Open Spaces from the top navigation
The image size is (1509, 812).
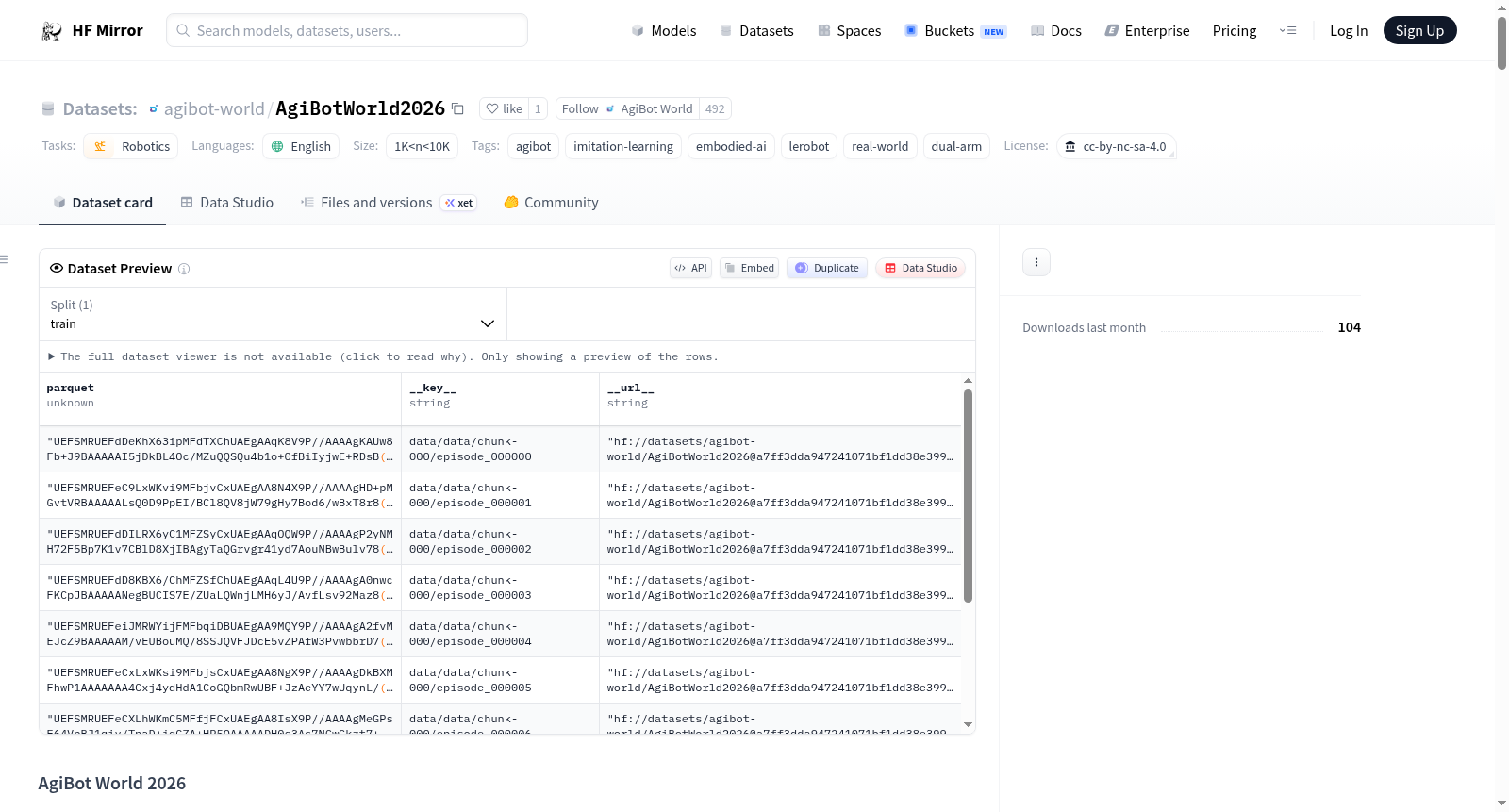849,31
